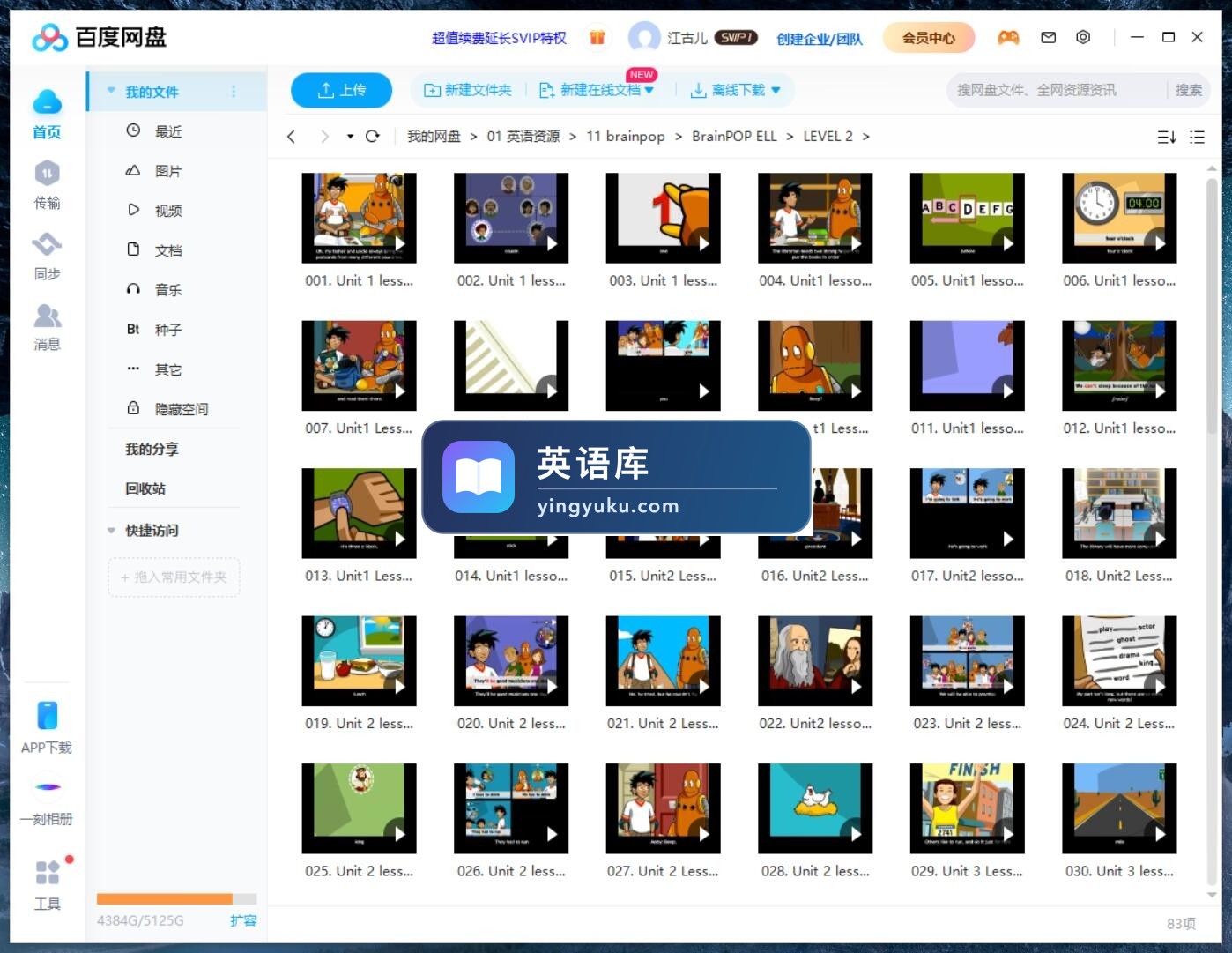Click 超值续费延长SVIP特权 link
The height and width of the screenshot is (953, 1232).
click(499, 38)
